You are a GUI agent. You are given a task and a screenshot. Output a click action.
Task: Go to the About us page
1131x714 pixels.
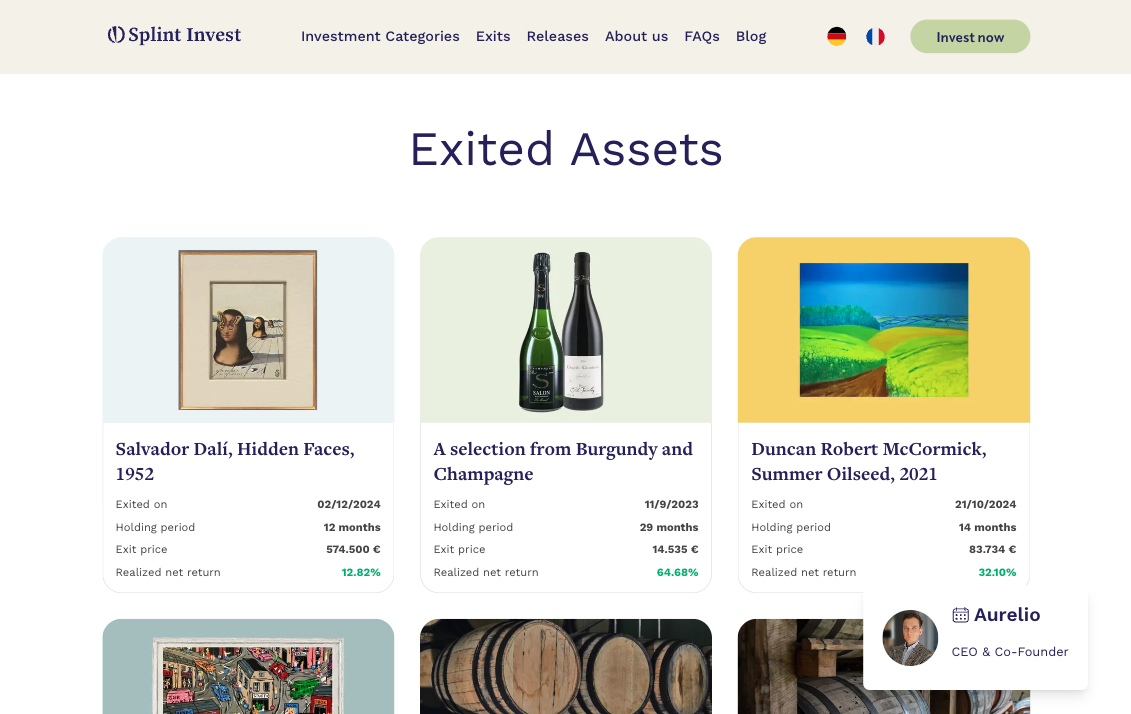click(636, 36)
